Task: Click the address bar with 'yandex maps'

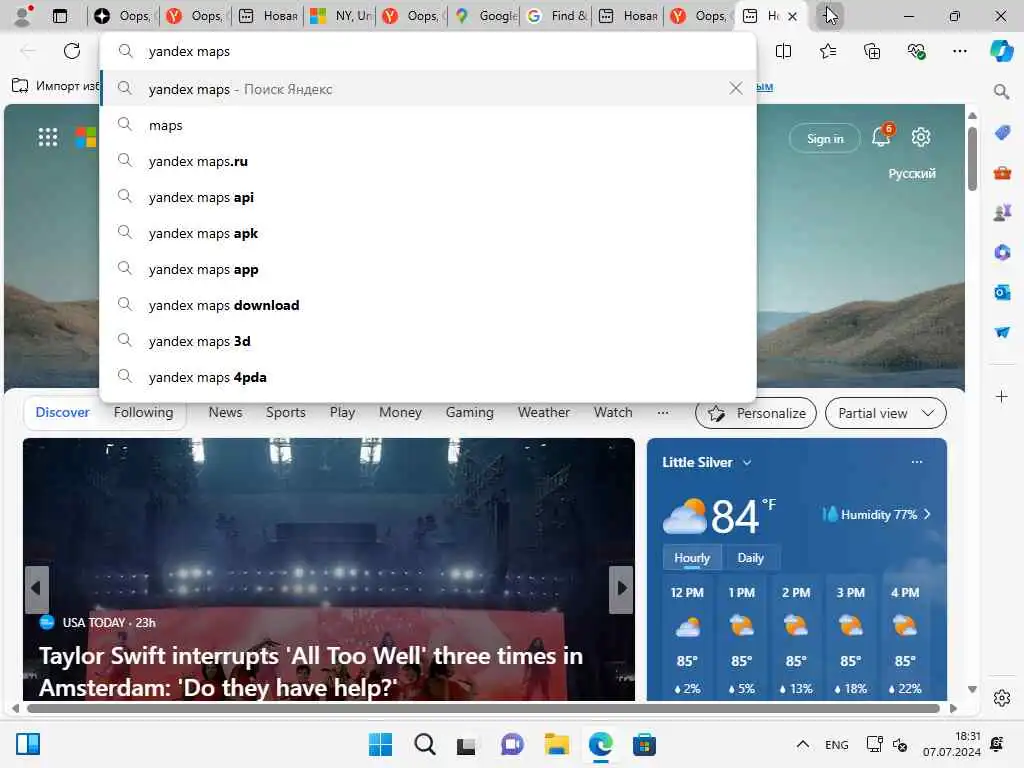Action: 428,51
